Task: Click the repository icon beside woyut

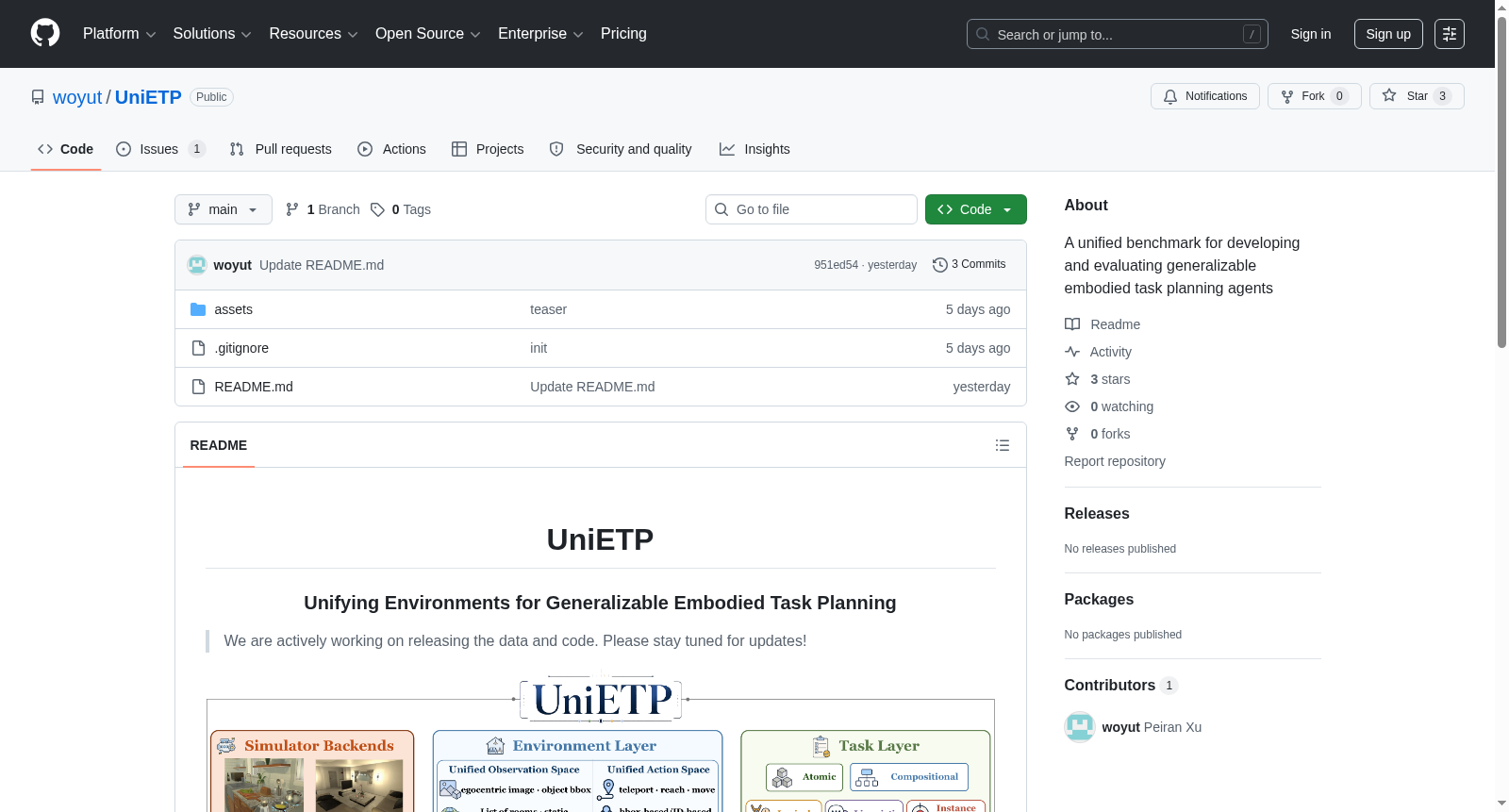Action: (x=38, y=97)
